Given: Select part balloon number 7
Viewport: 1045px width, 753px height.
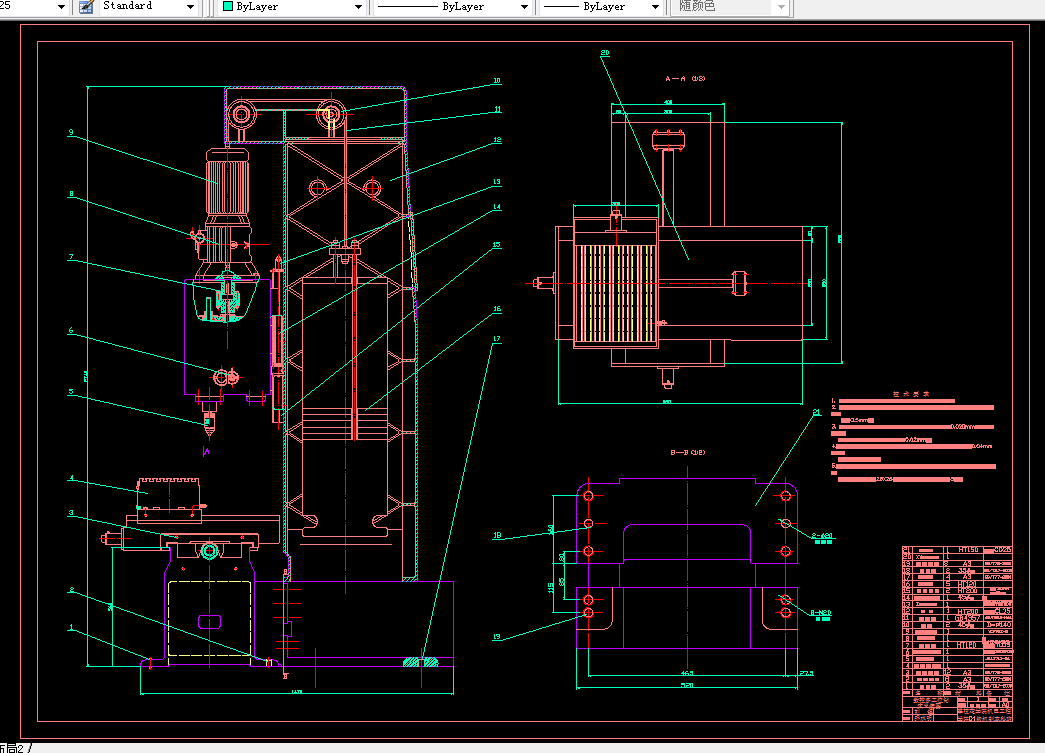Looking at the screenshot, I should [x=71, y=257].
